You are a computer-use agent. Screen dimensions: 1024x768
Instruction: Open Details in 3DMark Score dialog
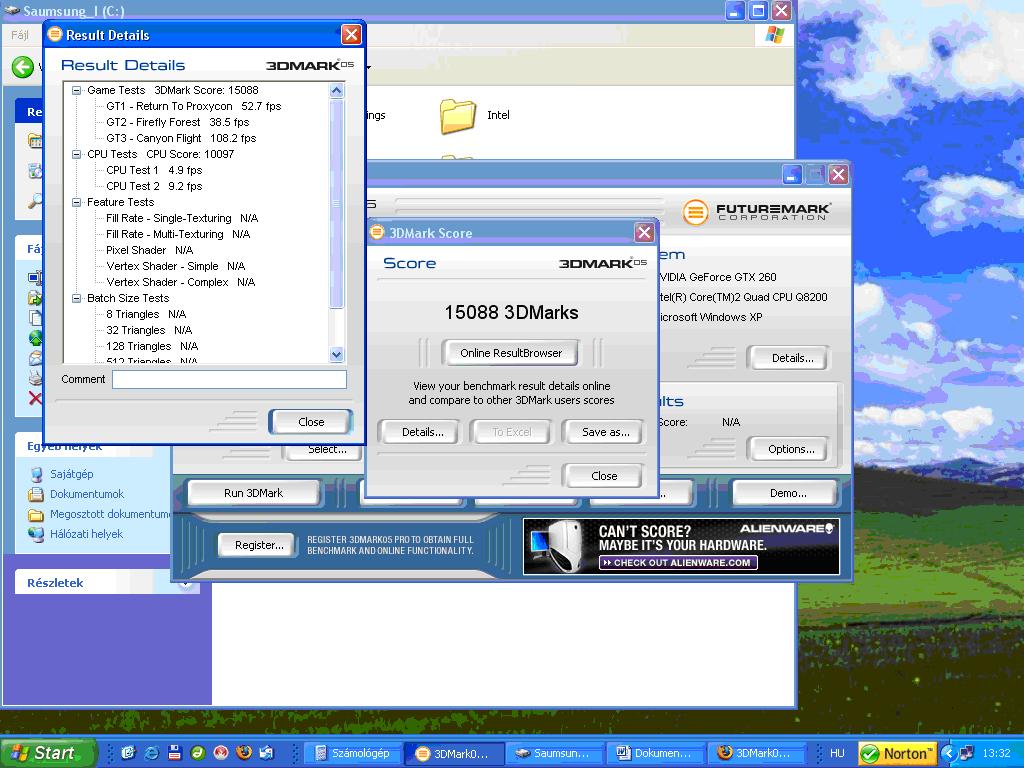click(x=423, y=432)
